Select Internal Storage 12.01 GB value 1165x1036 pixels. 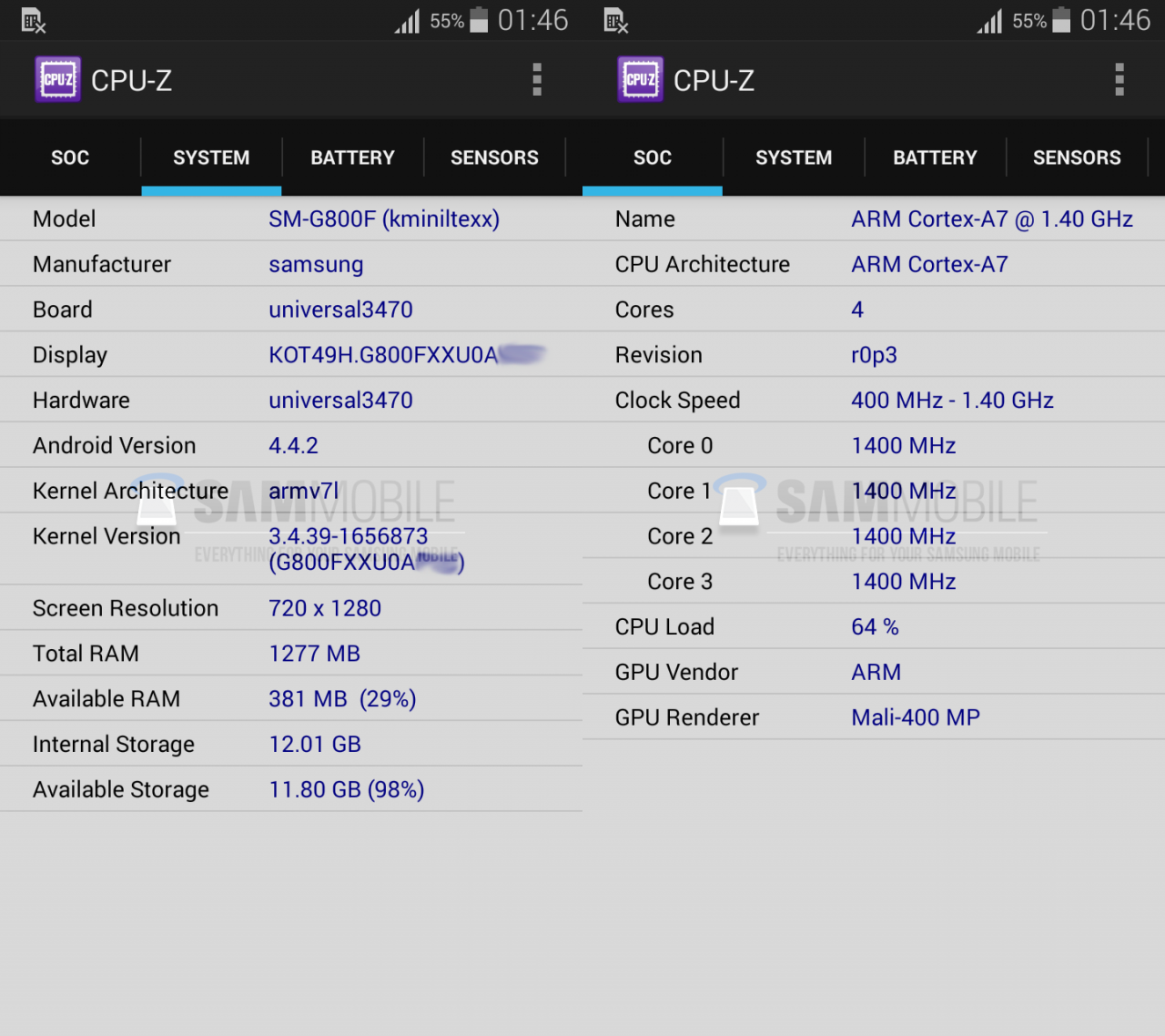click(x=315, y=745)
